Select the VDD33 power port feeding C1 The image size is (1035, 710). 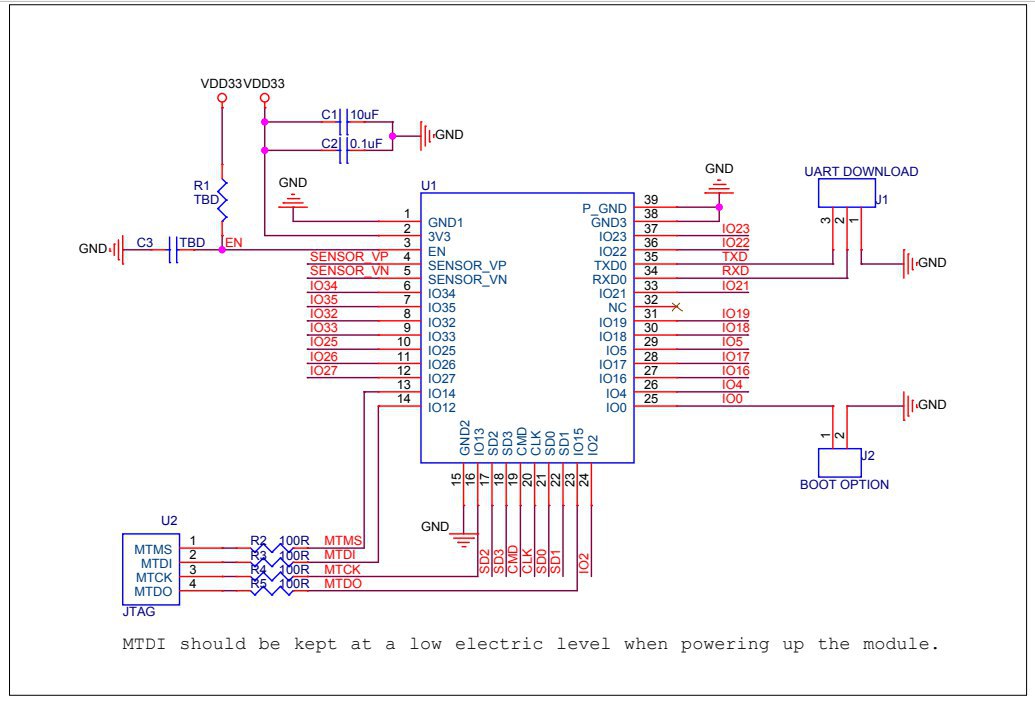tap(265, 98)
